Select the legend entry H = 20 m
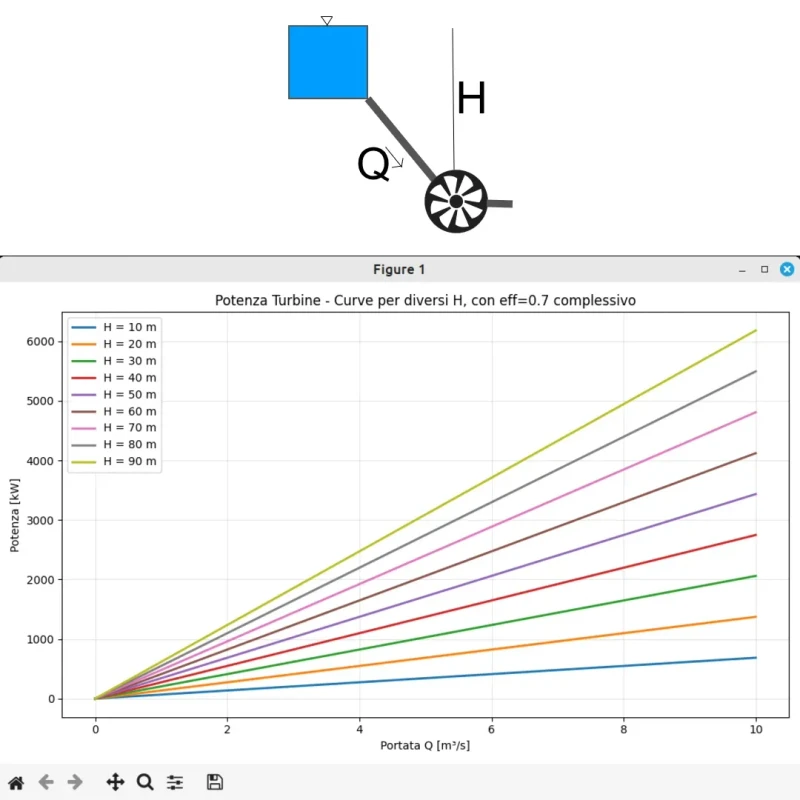800x800 pixels. point(114,344)
